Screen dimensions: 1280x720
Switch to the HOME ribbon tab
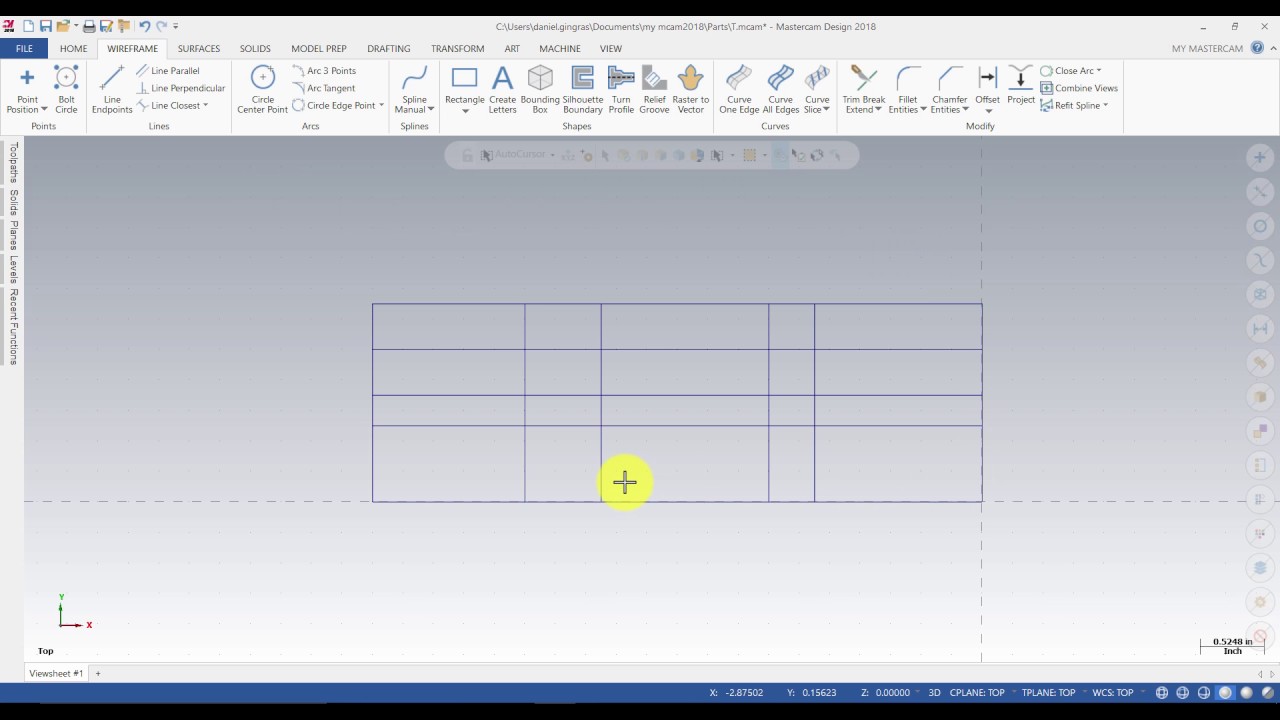(73, 48)
